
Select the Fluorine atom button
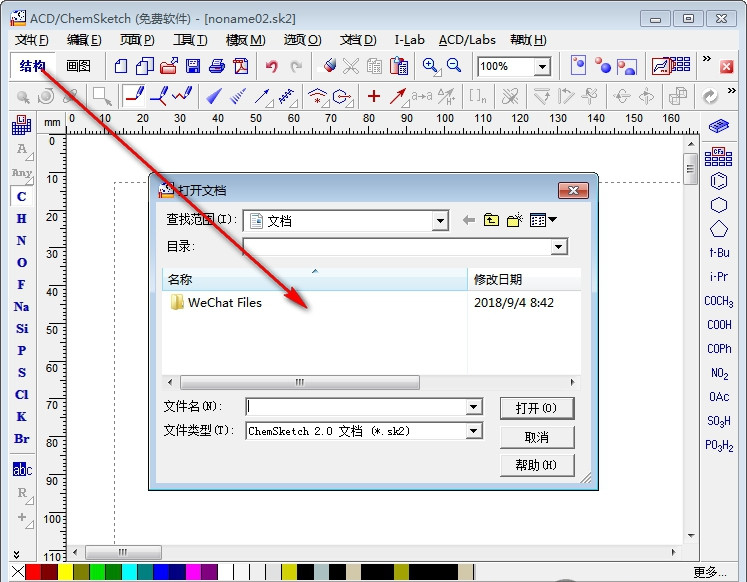[21, 284]
